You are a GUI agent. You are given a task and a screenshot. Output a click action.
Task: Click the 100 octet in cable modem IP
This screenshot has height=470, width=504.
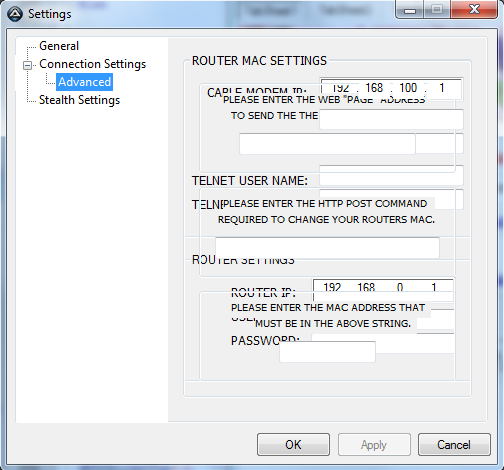(408, 88)
